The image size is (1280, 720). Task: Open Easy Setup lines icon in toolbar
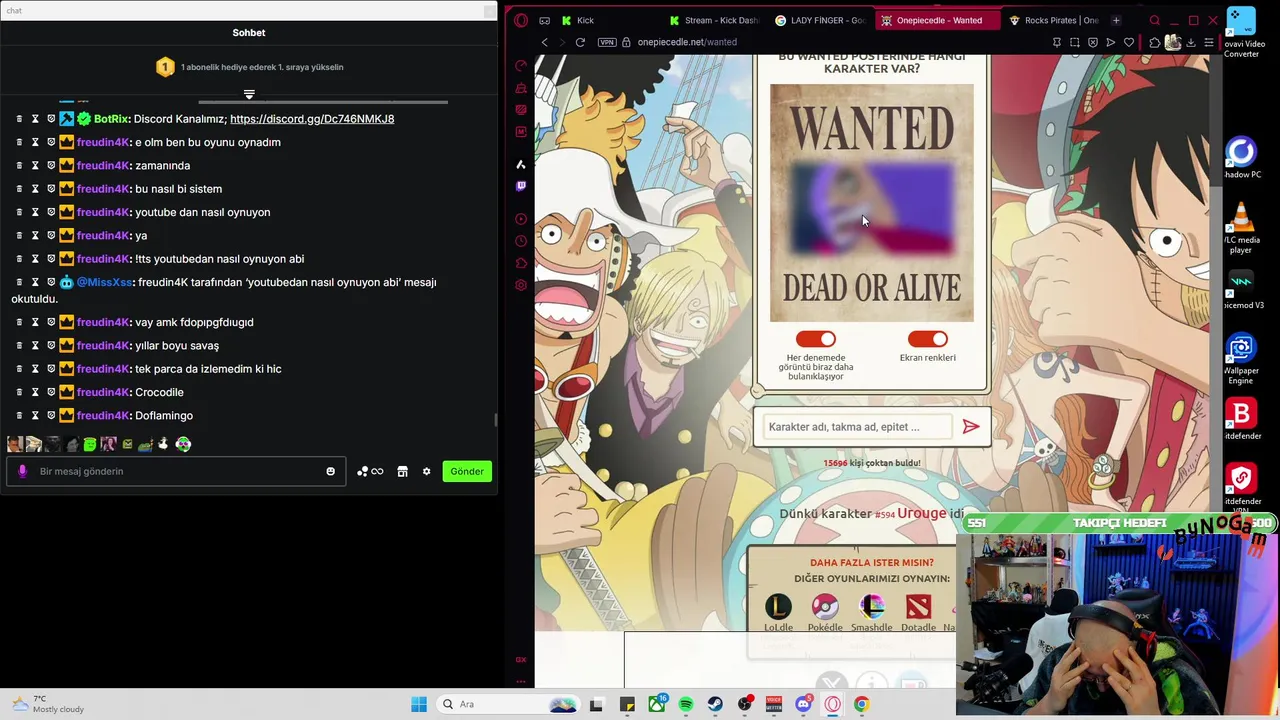1208,42
